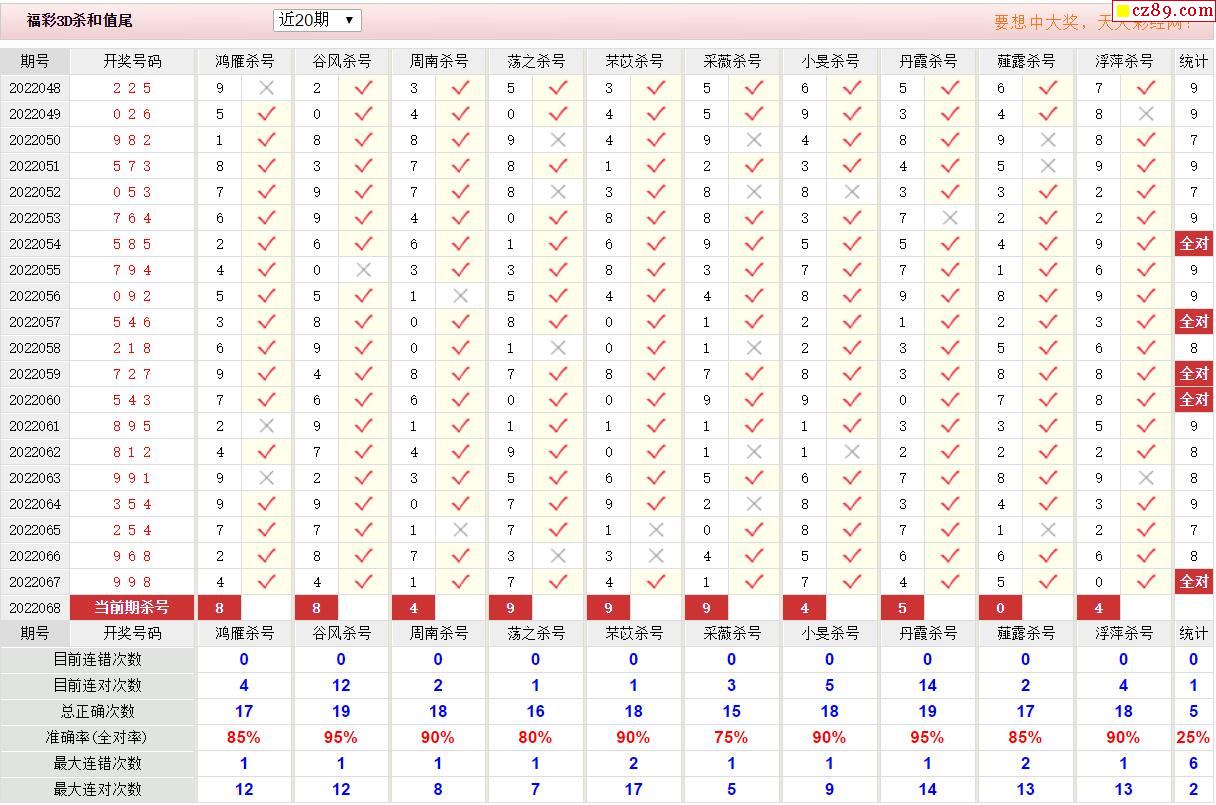The height and width of the screenshot is (805, 1216).
Task: Click the 目前连错次数 row label
Action: 97,660
